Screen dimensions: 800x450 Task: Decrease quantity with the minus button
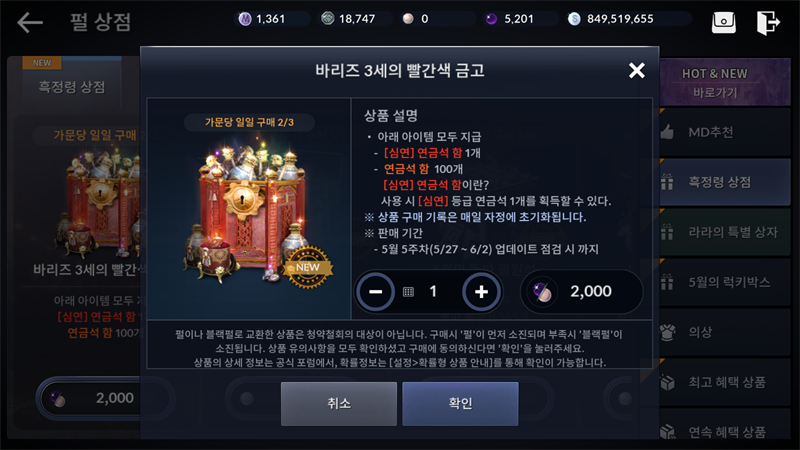(x=376, y=292)
